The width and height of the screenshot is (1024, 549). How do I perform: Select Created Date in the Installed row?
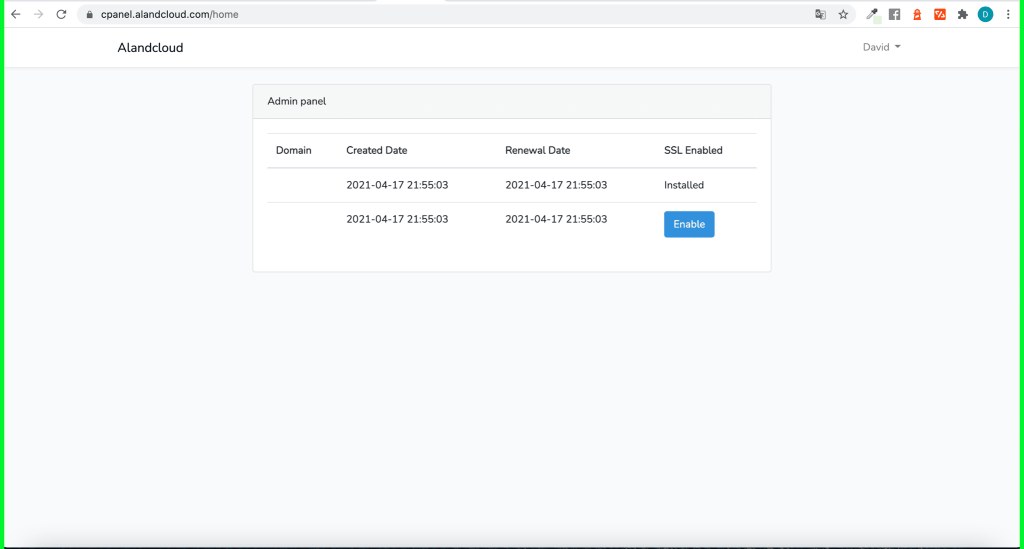click(397, 185)
